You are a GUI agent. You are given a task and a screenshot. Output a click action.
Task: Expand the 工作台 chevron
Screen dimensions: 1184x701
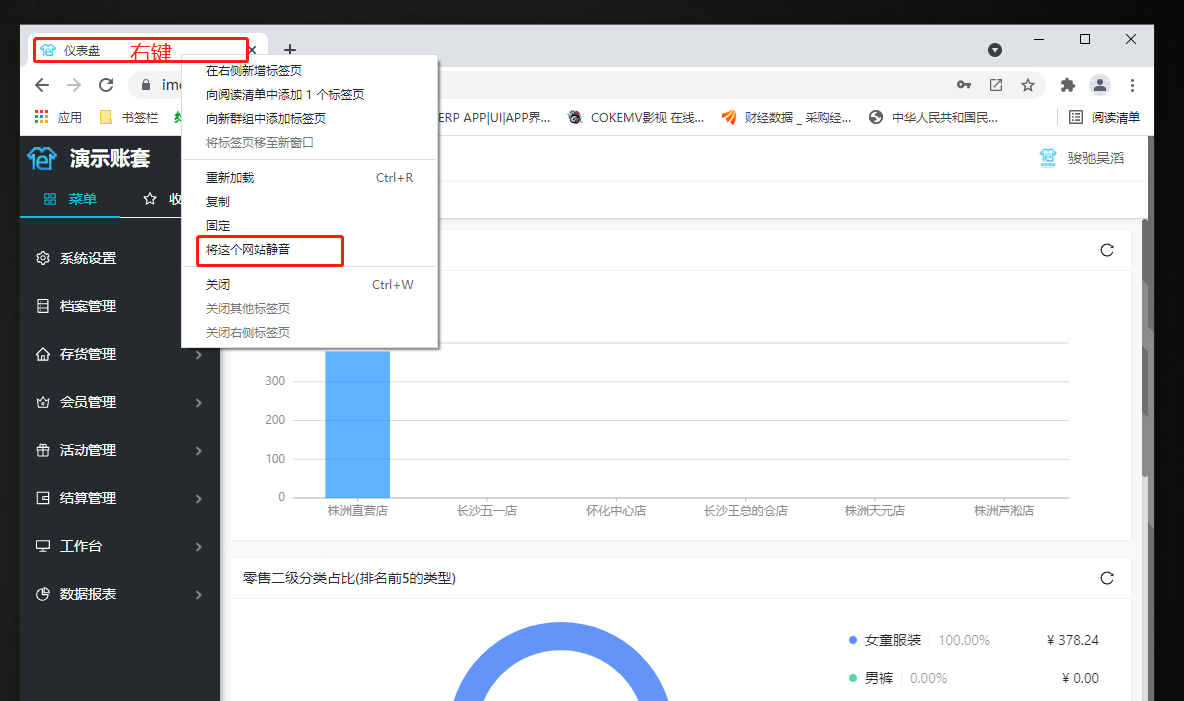(x=199, y=547)
